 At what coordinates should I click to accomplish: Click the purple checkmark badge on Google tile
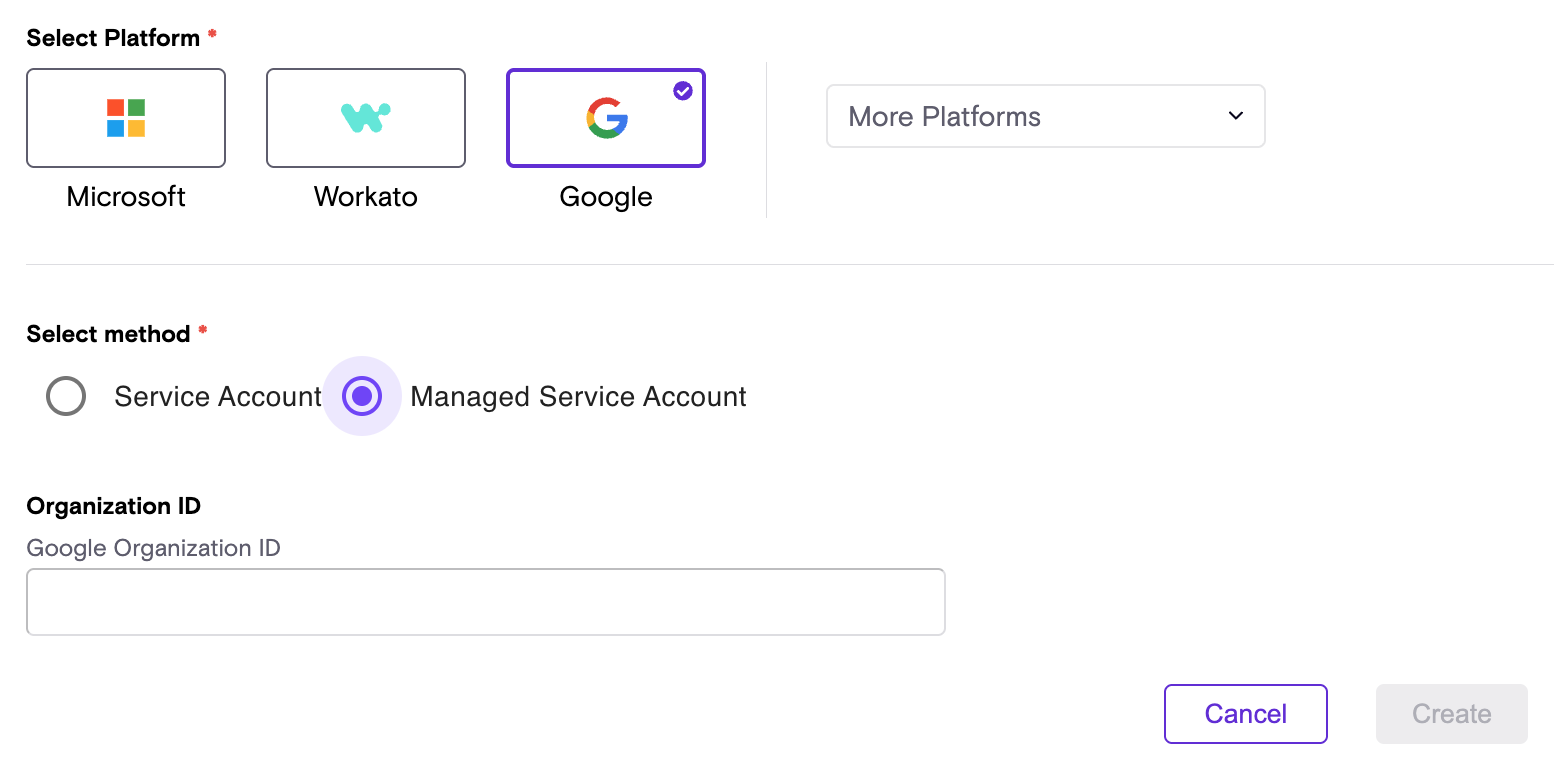coord(683,91)
